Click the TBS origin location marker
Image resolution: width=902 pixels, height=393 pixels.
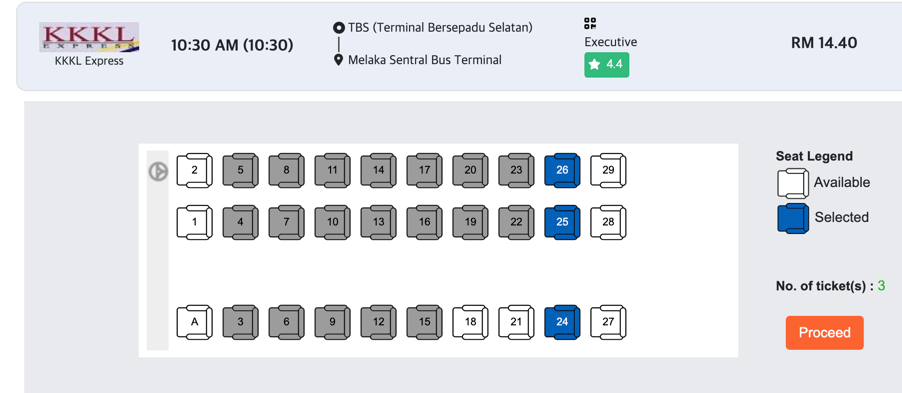click(x=339, y=28)
